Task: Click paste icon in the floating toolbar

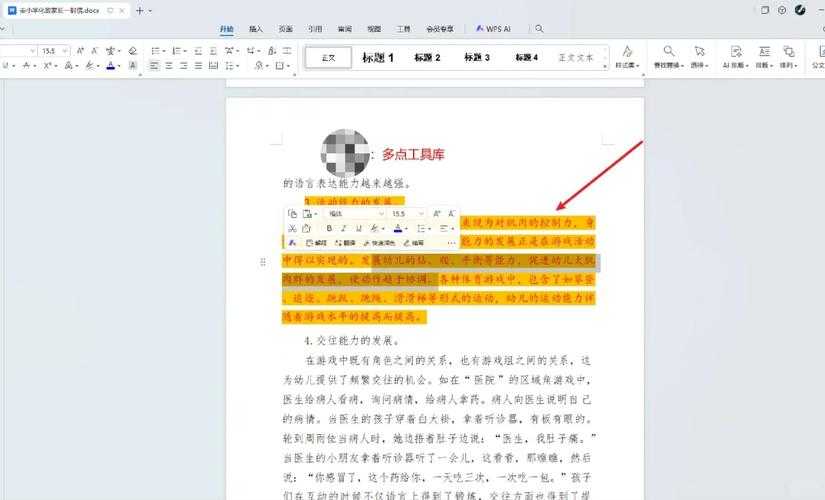Action: click(x=308, y=214)
